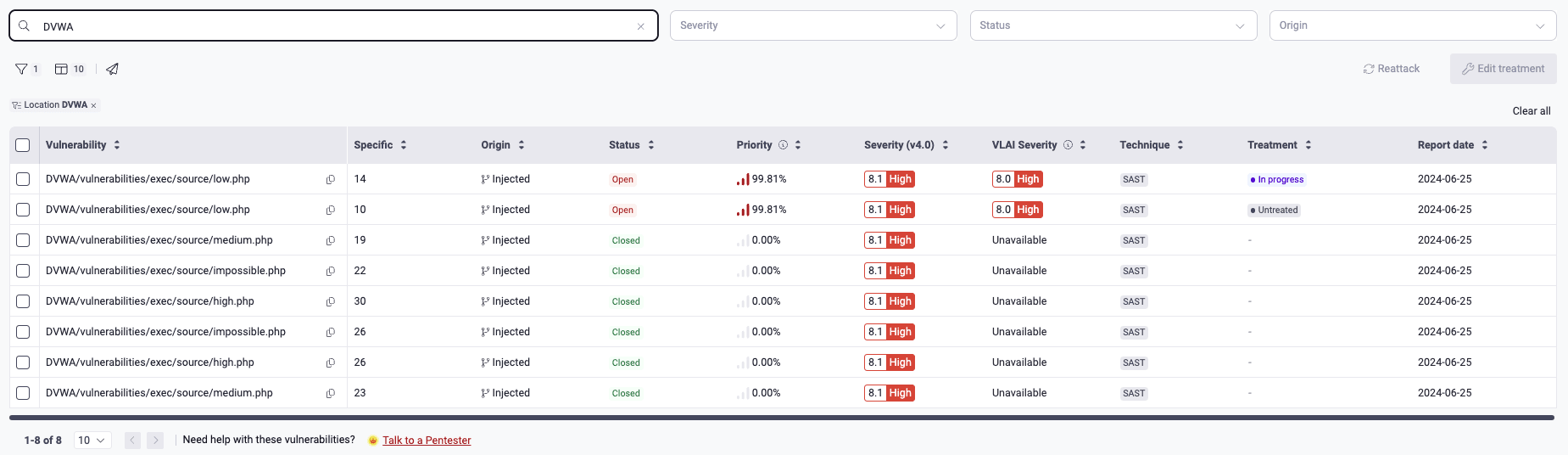Remove the Location DVWA filter tag
This screenshot has height=455, width=1568.
point(93,105)
